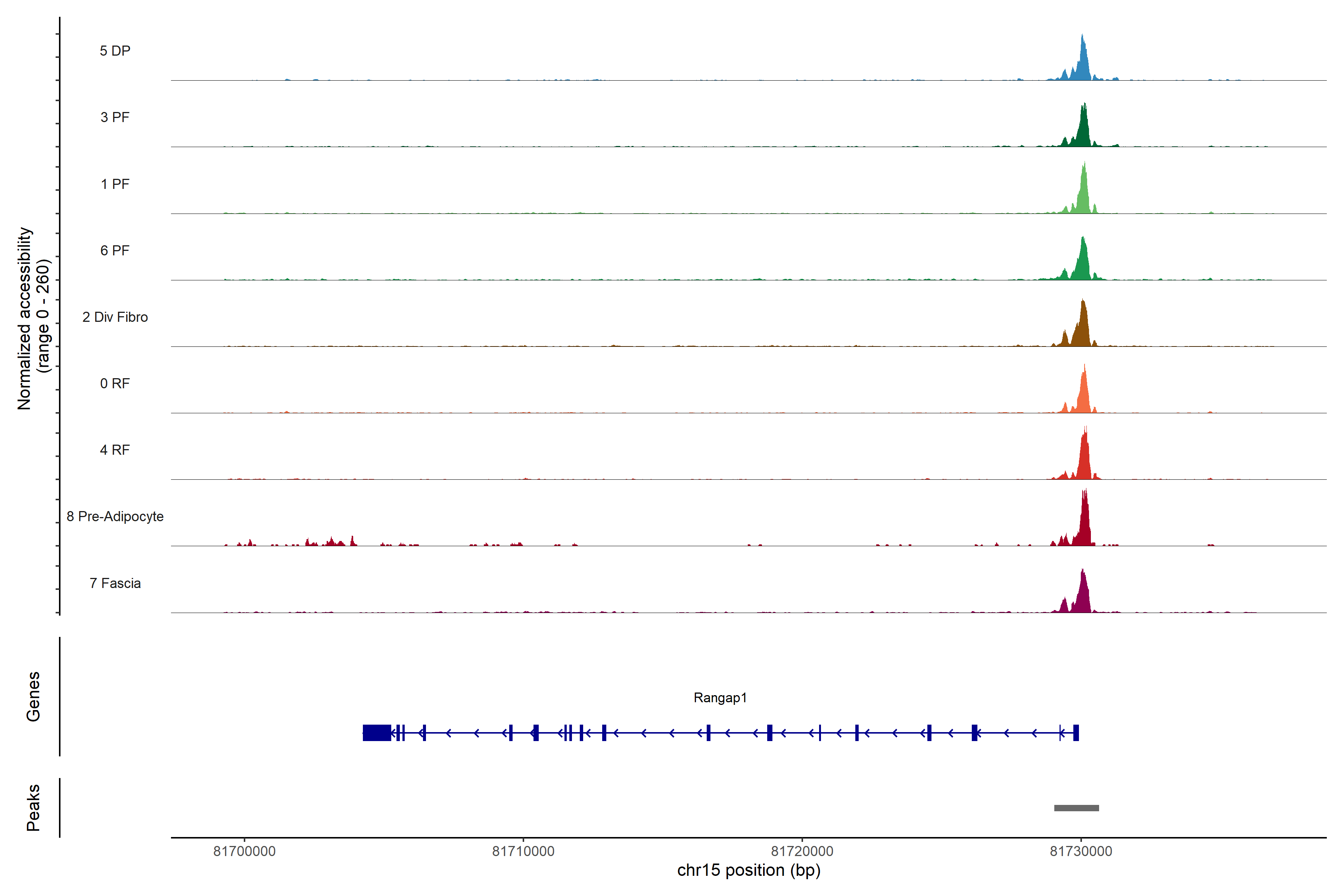Click the chr15 position (bp) axis title
The image size is (1344, 896).
[x=749, y=870]
